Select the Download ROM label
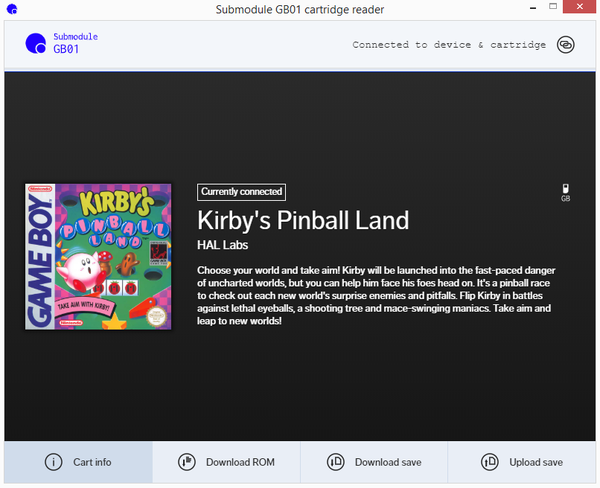 click(x=240, y=462)
